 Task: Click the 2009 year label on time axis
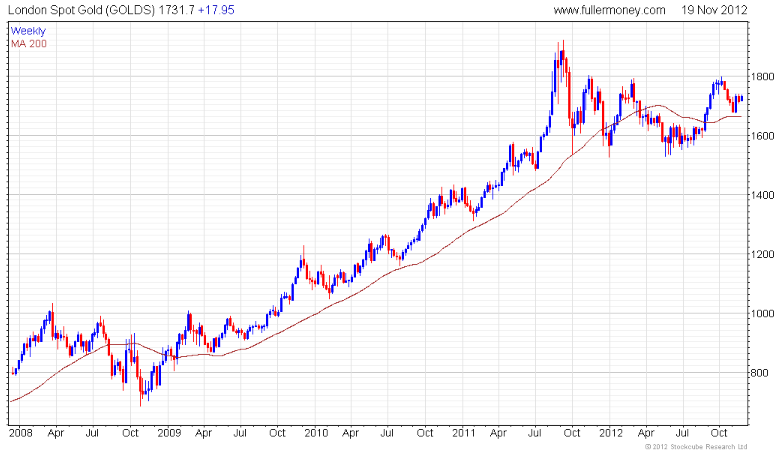169,433
